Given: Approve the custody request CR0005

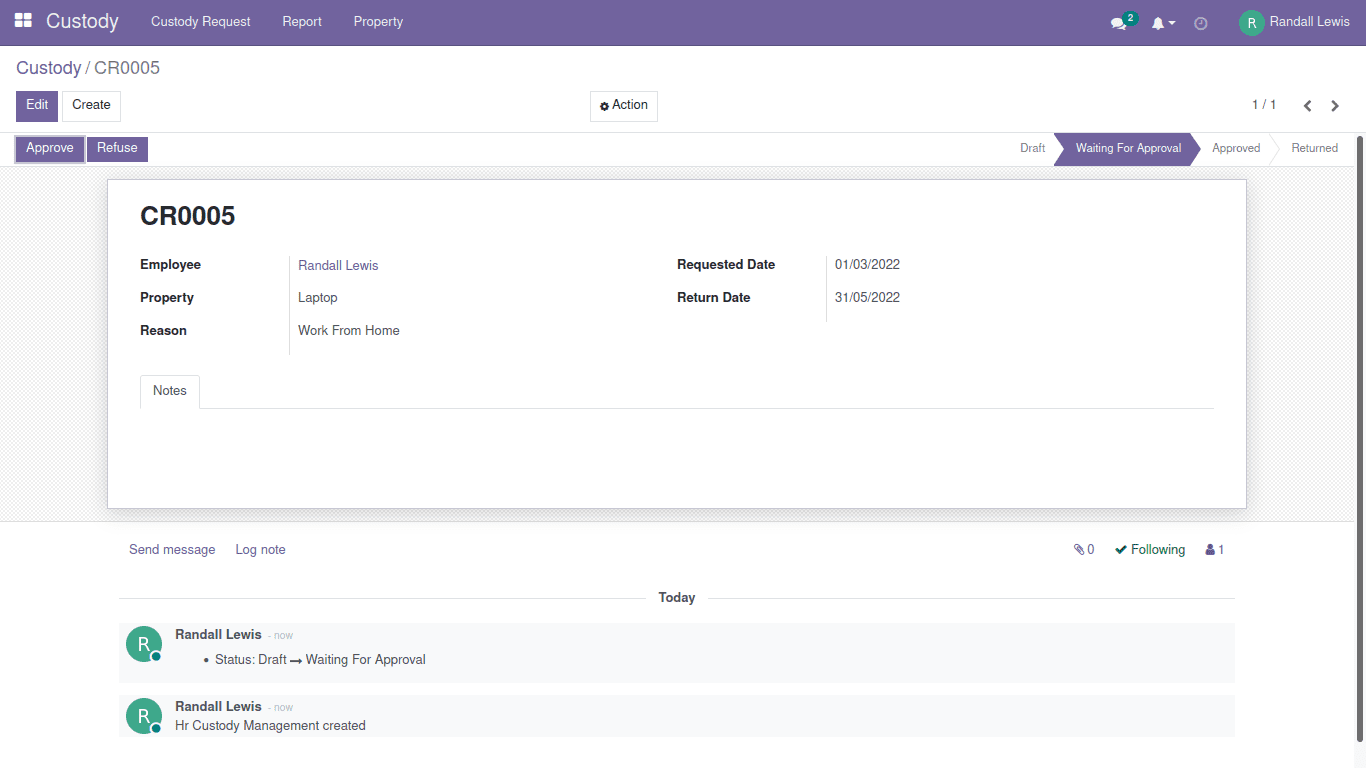Looking at the screenshot, I should coord(48,148).
